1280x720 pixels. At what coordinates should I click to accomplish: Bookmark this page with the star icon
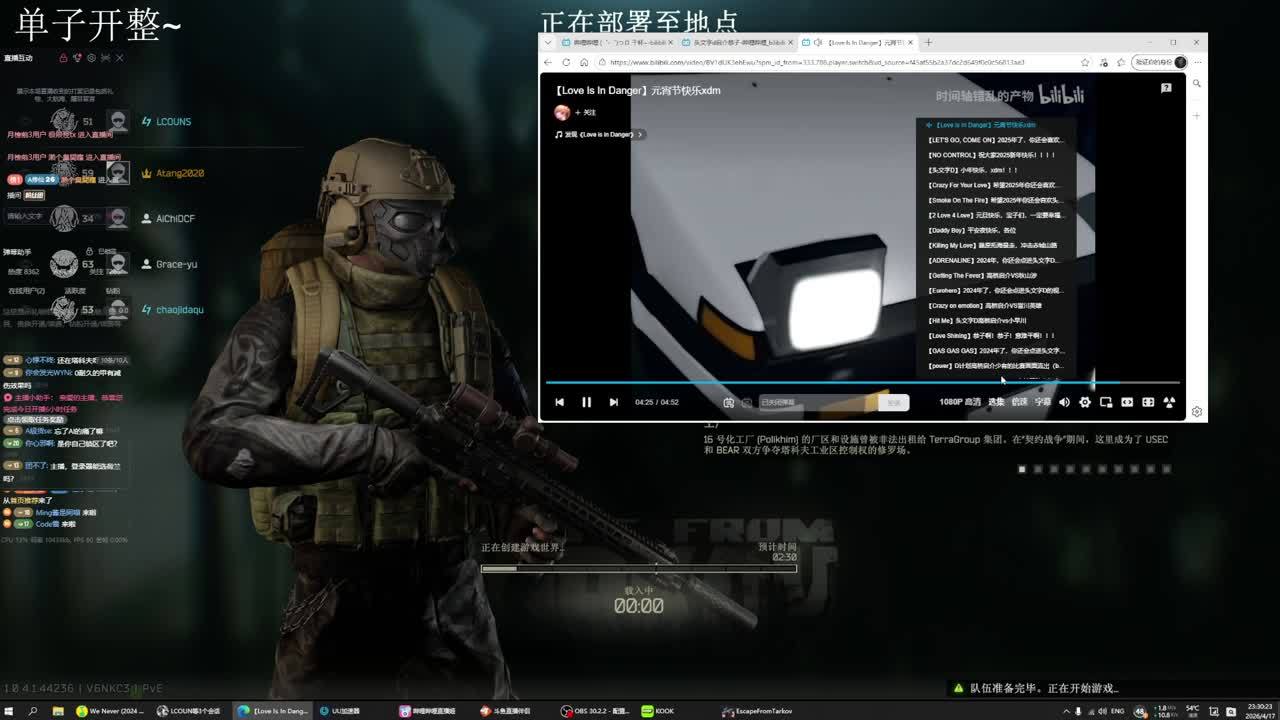(x=1085, y=62)
